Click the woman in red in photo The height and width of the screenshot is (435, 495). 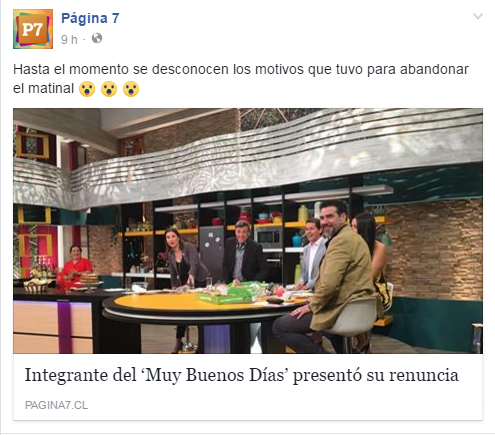pyautogui.click(x=75, y=266)
